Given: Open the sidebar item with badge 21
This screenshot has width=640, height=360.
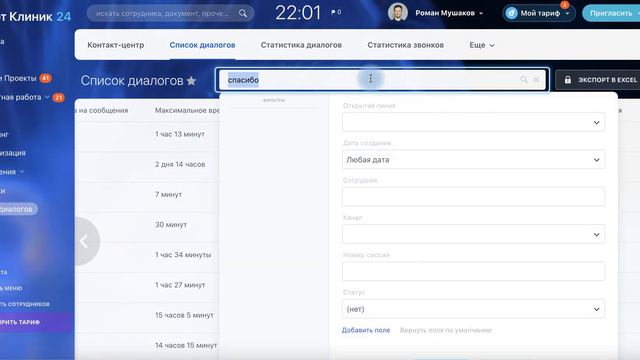Looking at the screenshot, I should (x=32, y=97).
